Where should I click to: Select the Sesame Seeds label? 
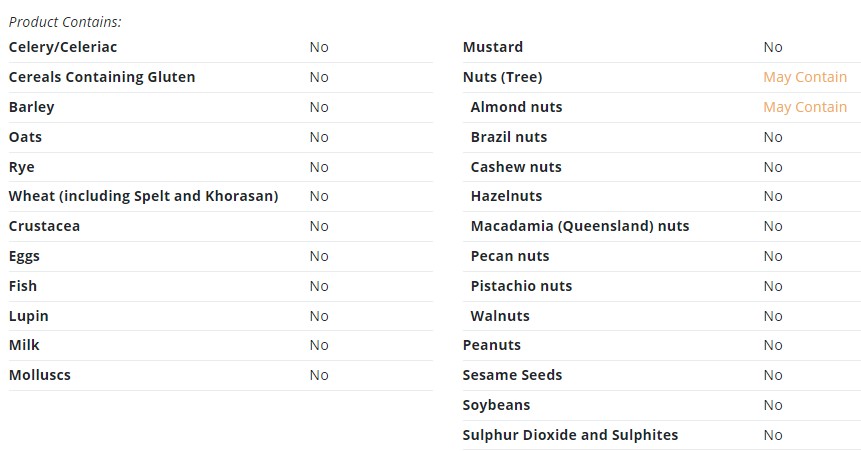pos(512,375)
